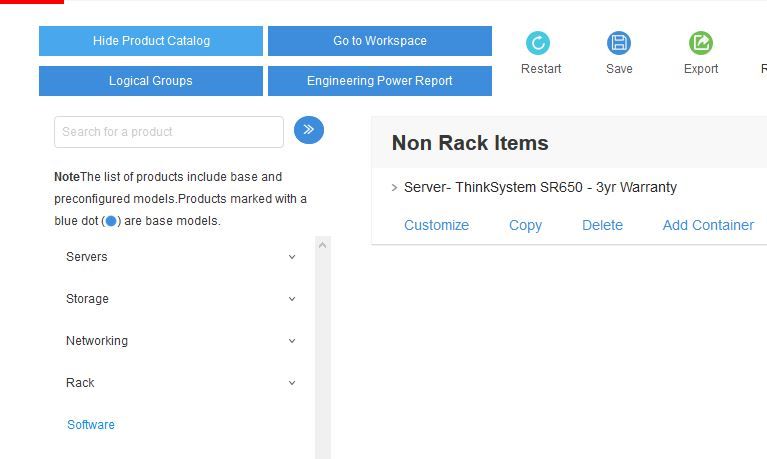
Task: Click the Save label text
Action: click(619, 69)
